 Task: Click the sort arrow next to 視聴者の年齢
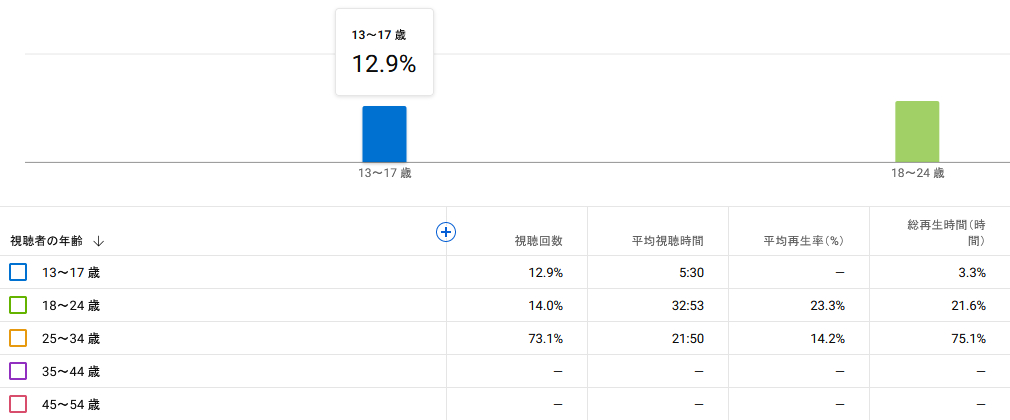[98, 242]
